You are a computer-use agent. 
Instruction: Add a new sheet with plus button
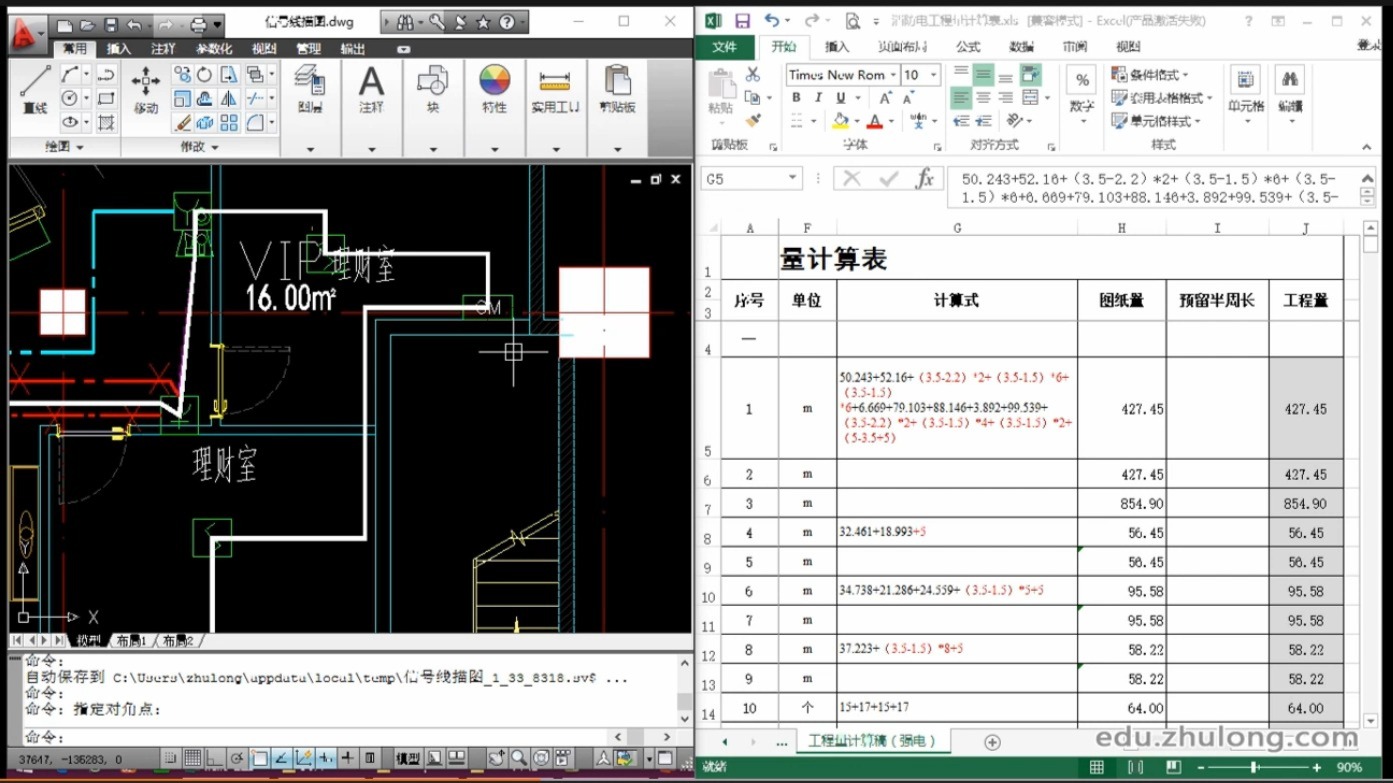tap(992, 742)
